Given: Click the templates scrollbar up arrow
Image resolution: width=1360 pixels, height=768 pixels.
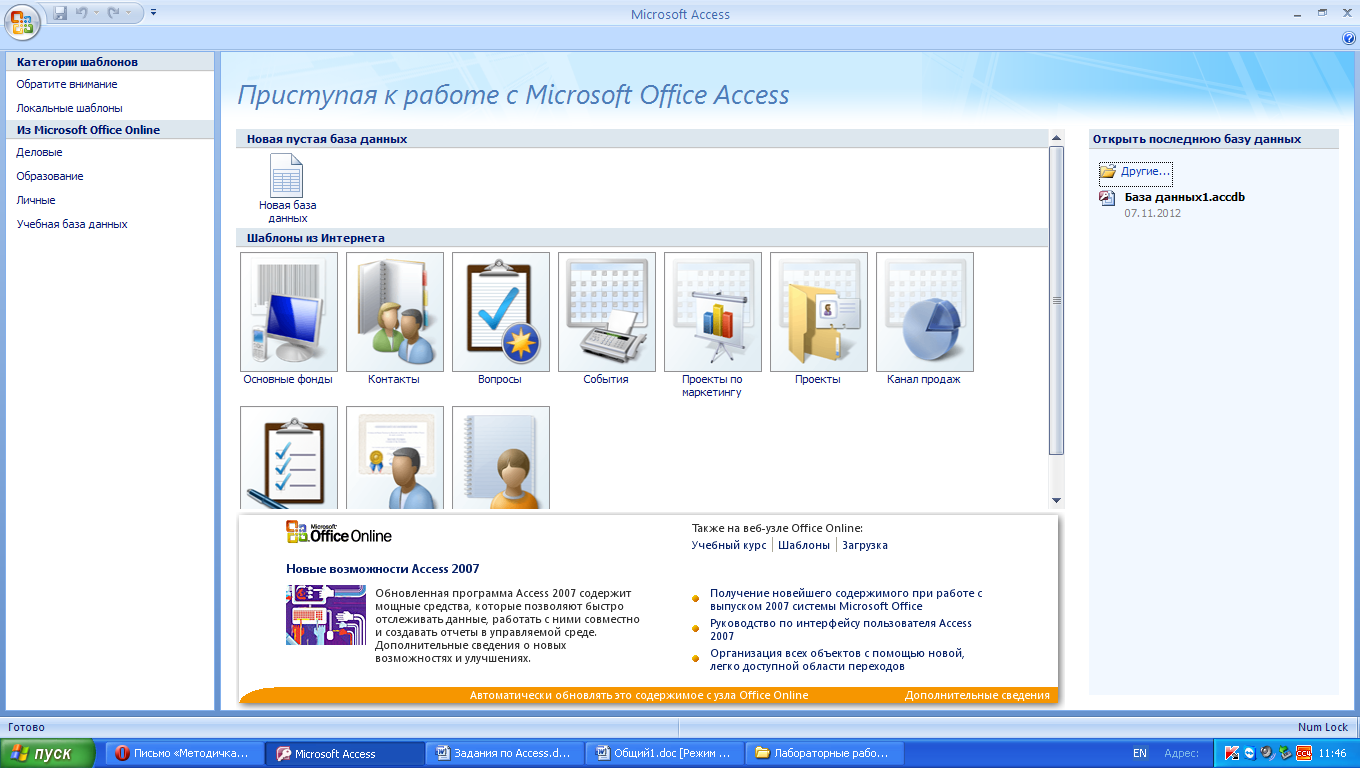Looking at the screenshot, I should click(x=1056, y=137).
